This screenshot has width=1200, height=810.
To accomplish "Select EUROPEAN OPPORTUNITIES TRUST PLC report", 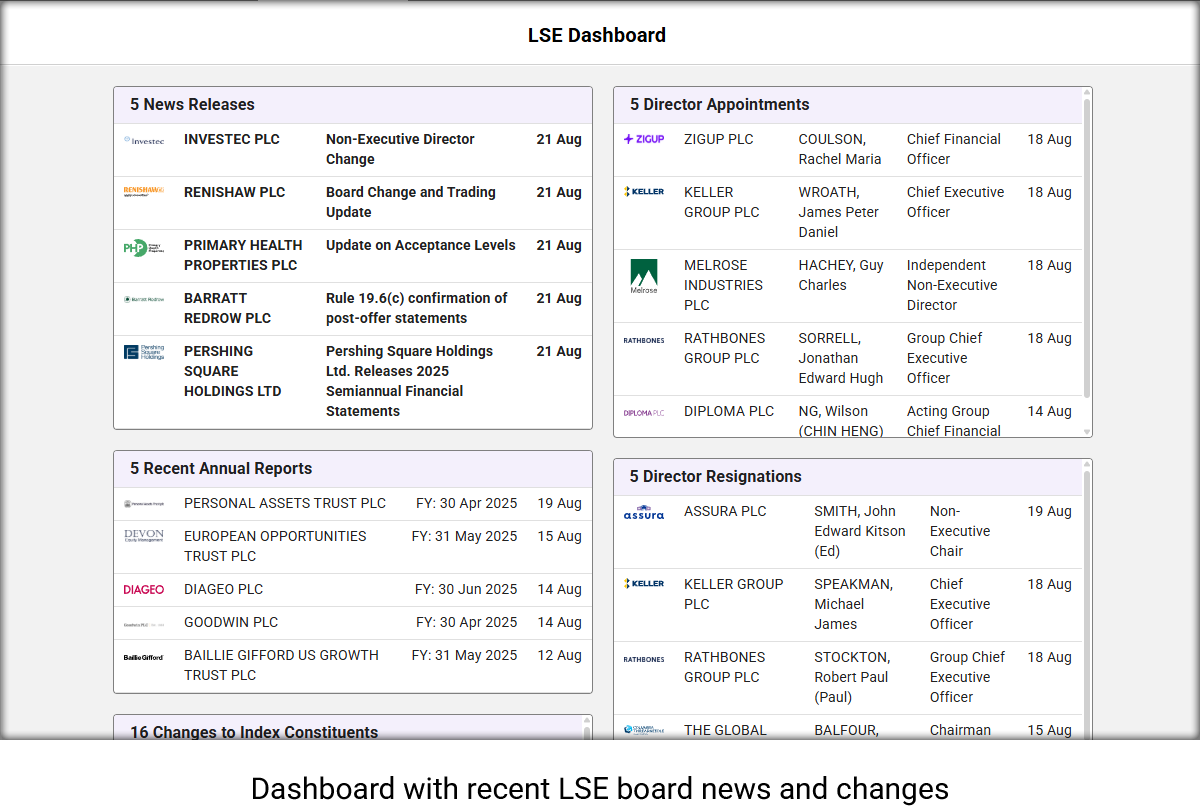I will click(353, 547).
